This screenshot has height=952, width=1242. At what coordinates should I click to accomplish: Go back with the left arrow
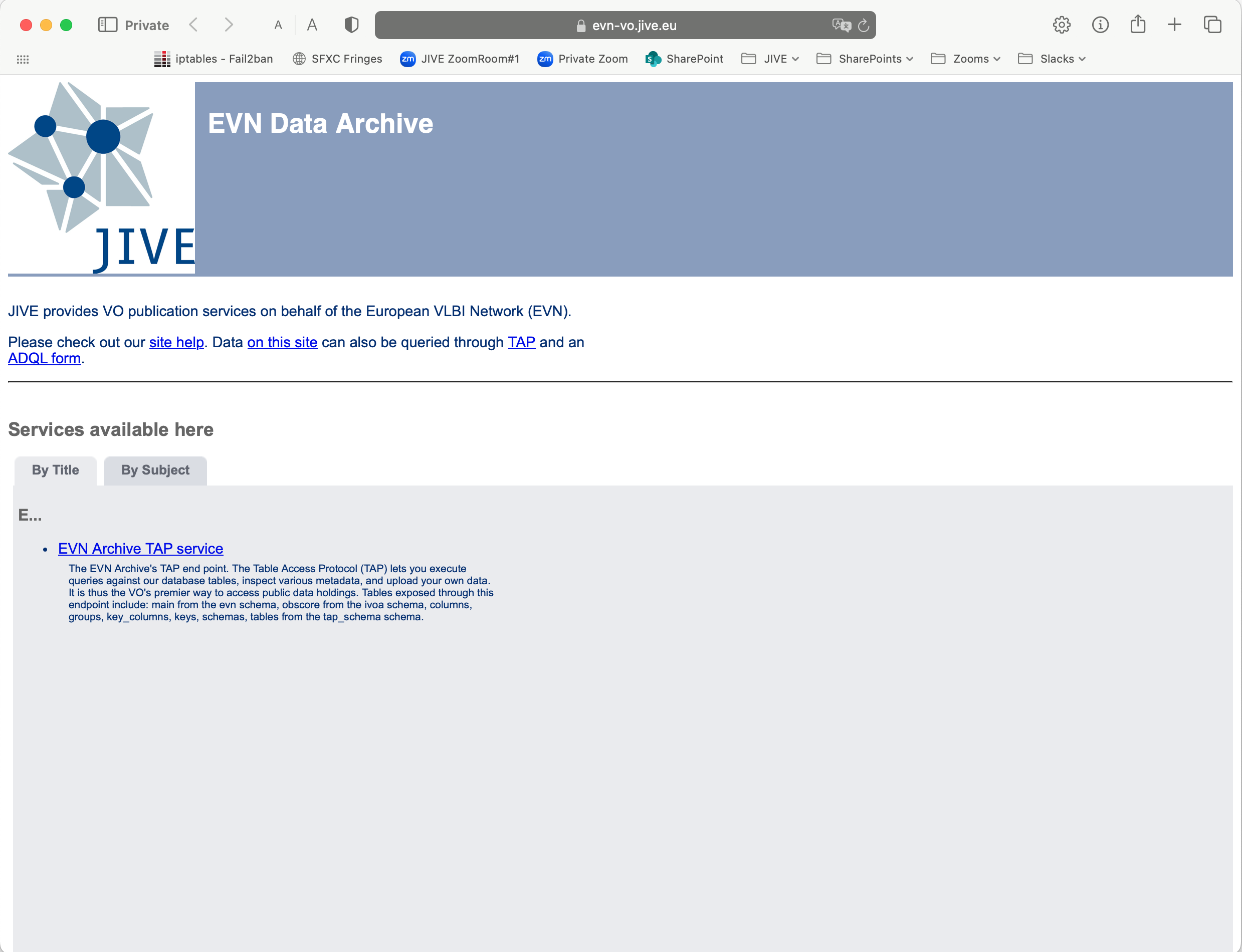[x=194, y=25]
